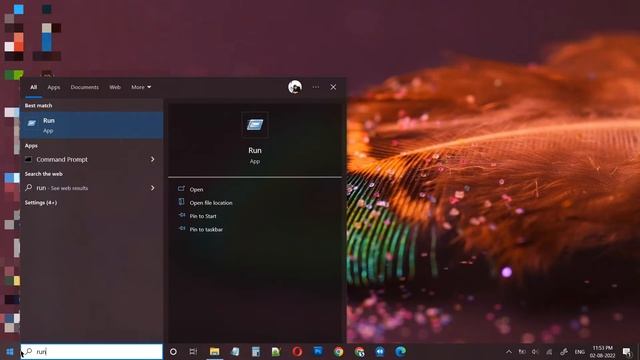
Task: Close the search panel with X
Action: [x=333, y=87]
